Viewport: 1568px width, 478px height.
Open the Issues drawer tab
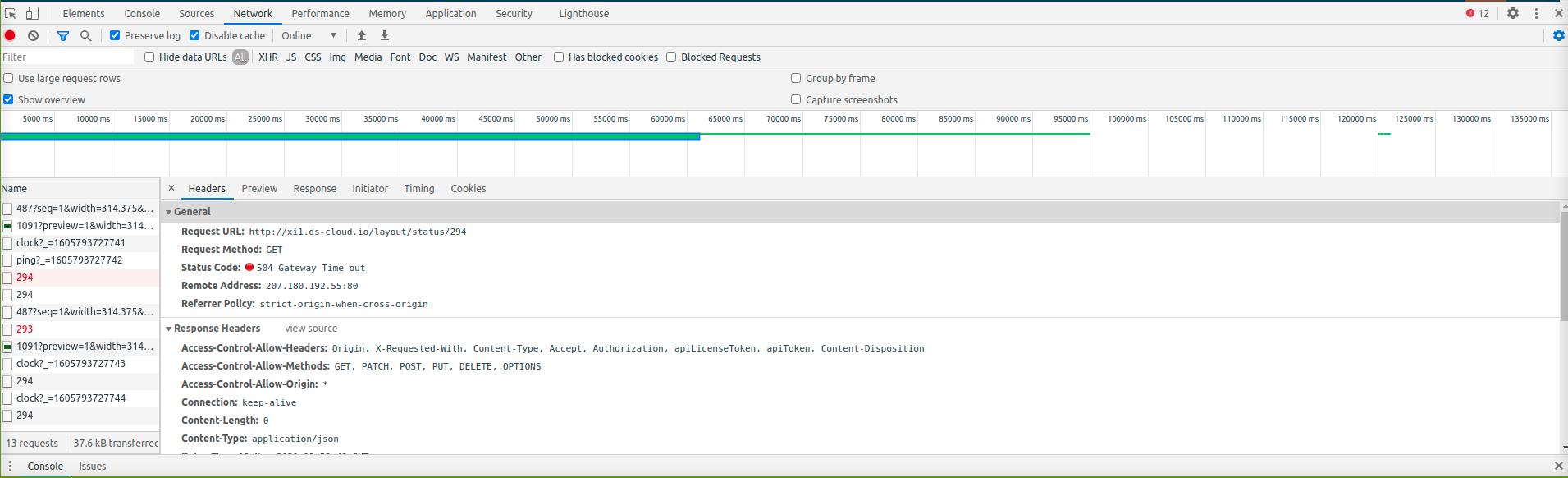coord(93,466)
